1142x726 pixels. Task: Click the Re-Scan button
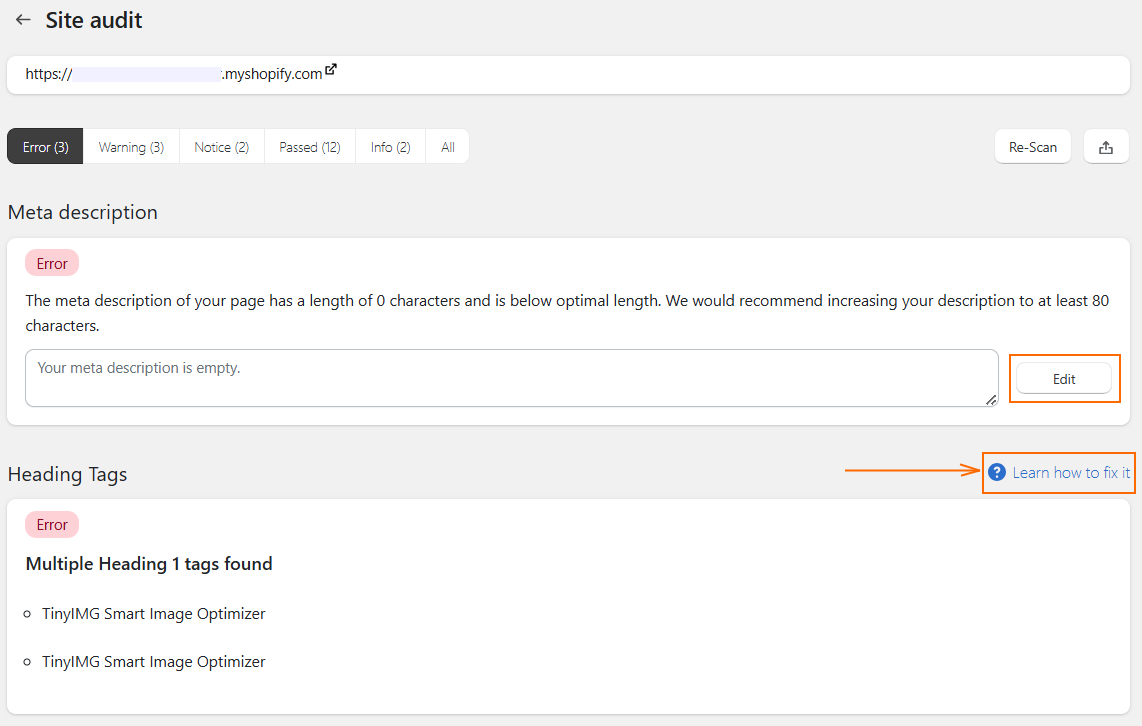[x=1032, y=146]
